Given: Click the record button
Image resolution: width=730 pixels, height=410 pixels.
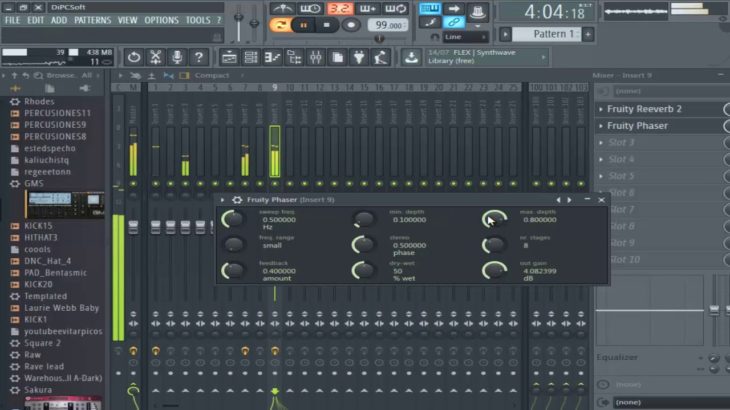Looking at the screenshot, I should coord(351,25).
